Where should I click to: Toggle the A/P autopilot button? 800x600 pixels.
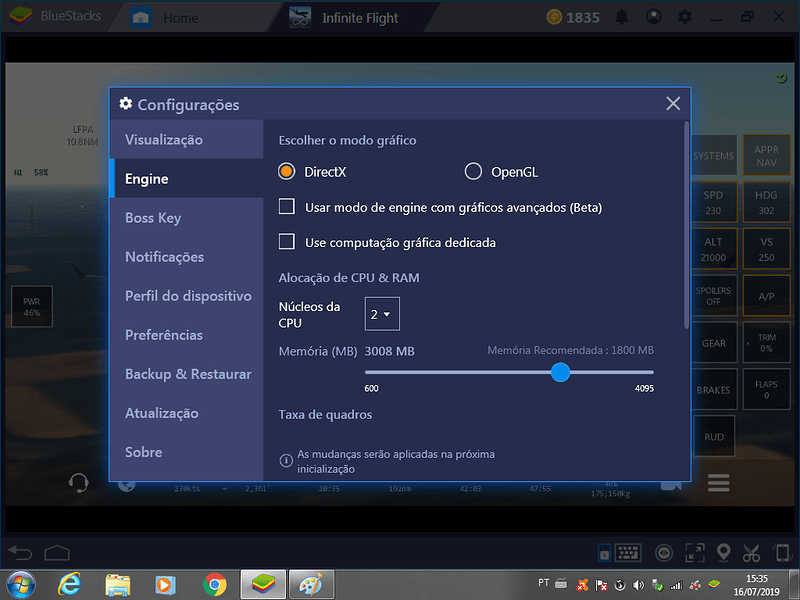pos(766,296)
